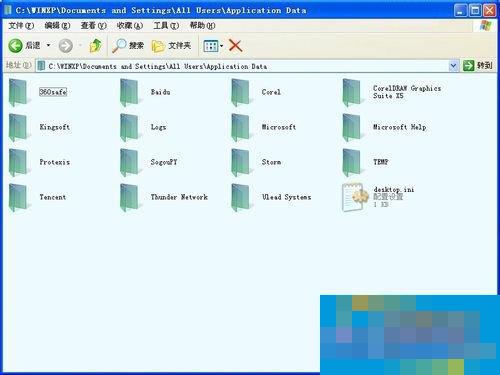Select the CorelDRAW Graphics Suite X5 folder icon

[x=351, y=92]
